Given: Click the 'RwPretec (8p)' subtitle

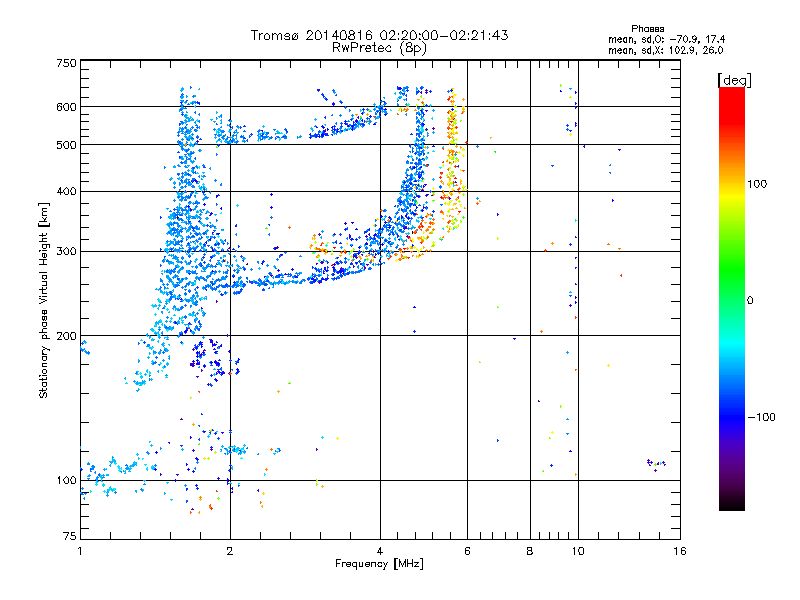Looking at the screenshot, I should (x=379, y=48).
